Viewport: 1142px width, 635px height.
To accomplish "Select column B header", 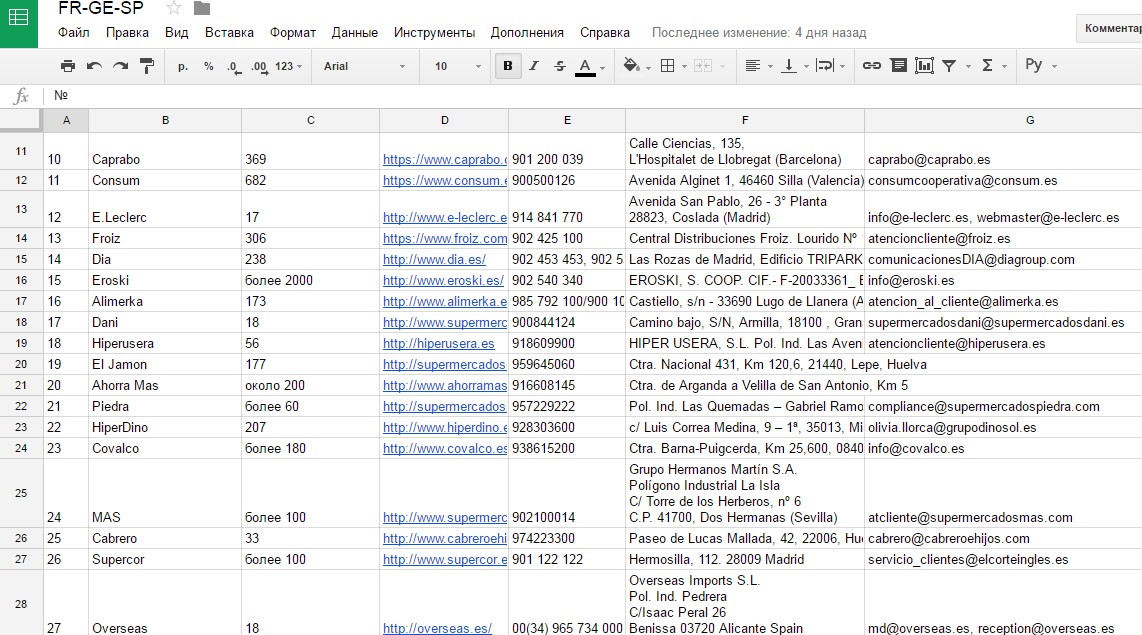I will pos(165,120).
